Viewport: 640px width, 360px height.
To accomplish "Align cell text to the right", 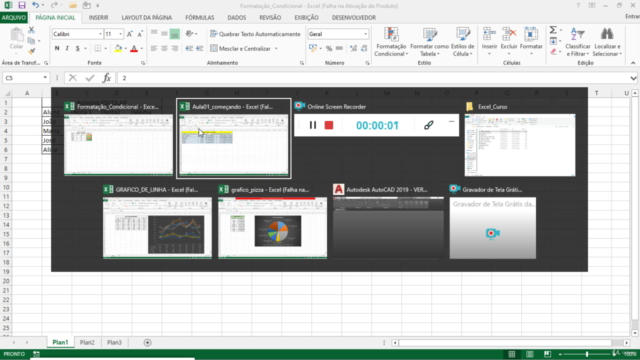I will point(175,48).
